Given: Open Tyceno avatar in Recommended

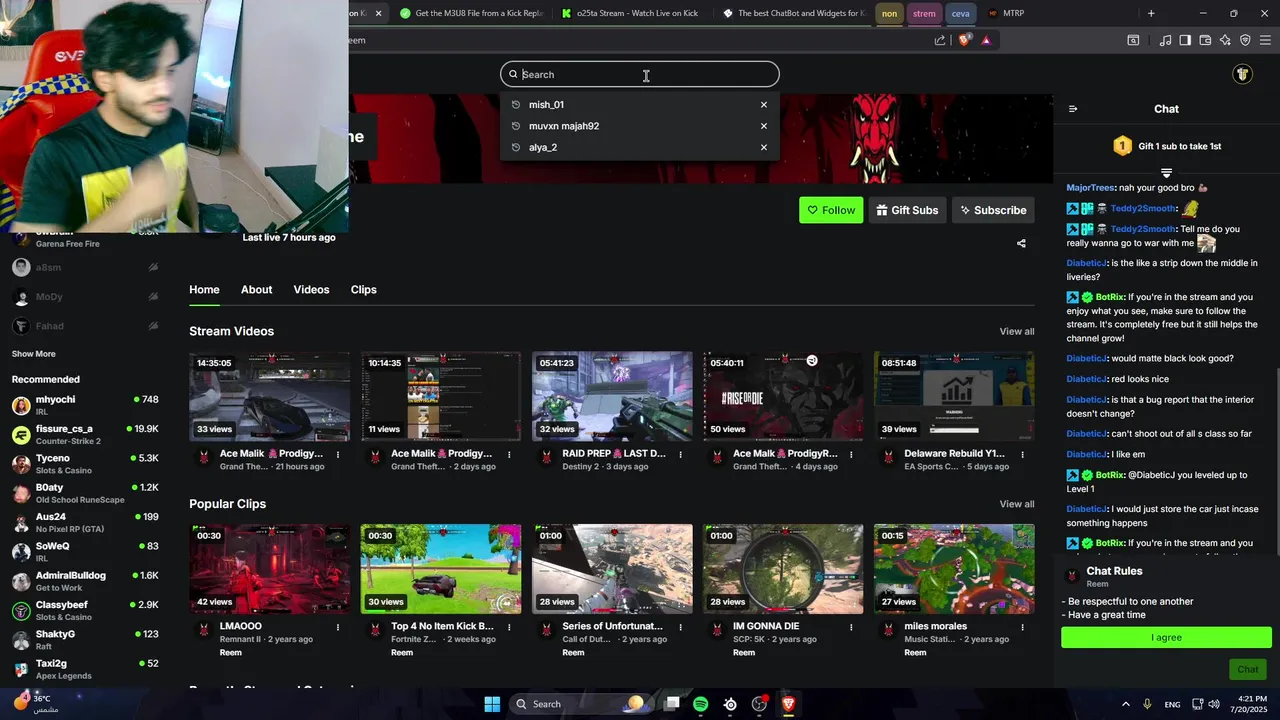Looking at the screenshot, I should 21,464.
